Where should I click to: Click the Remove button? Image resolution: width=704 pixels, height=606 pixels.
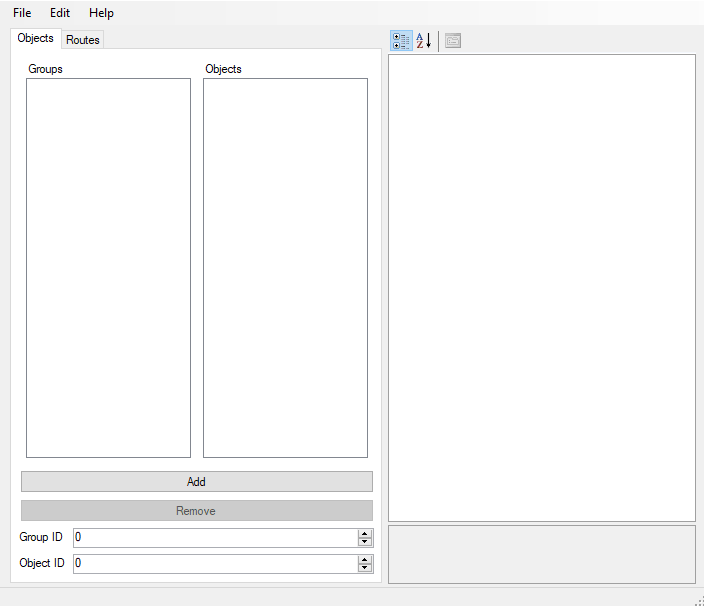(x=196, y=511)
